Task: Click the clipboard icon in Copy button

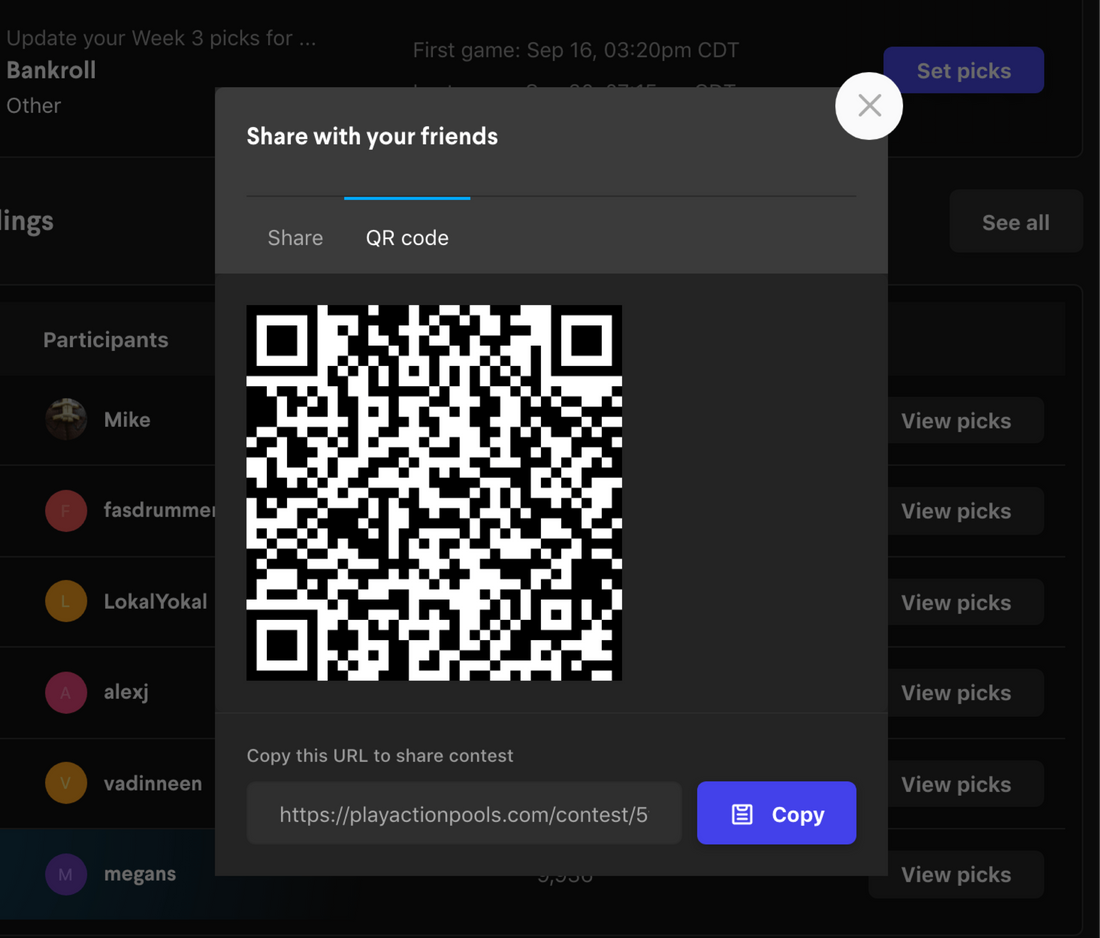Action: pos(742,814)
